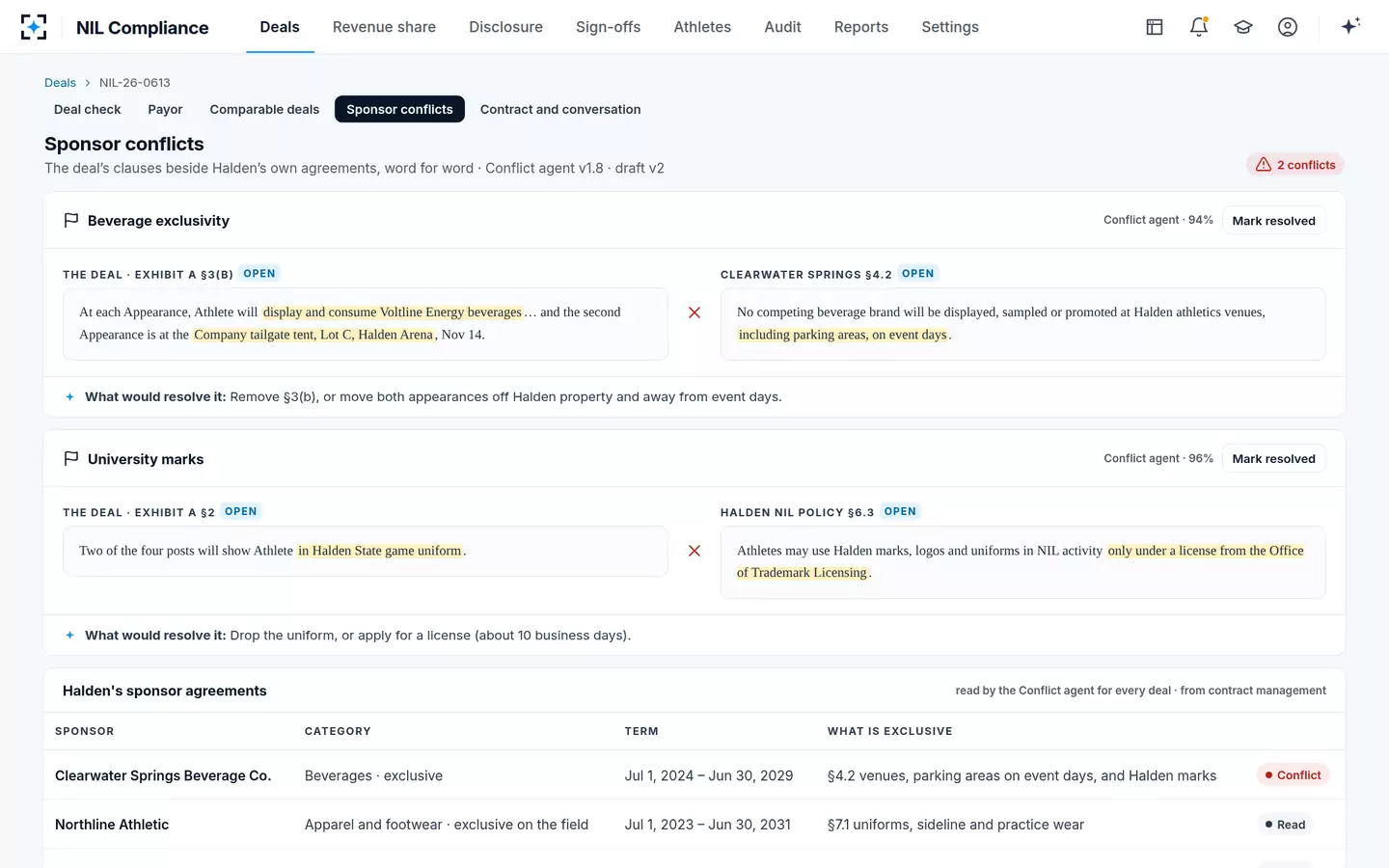Mark Beverage exclusivity conflict resolved

point(1273,220)
